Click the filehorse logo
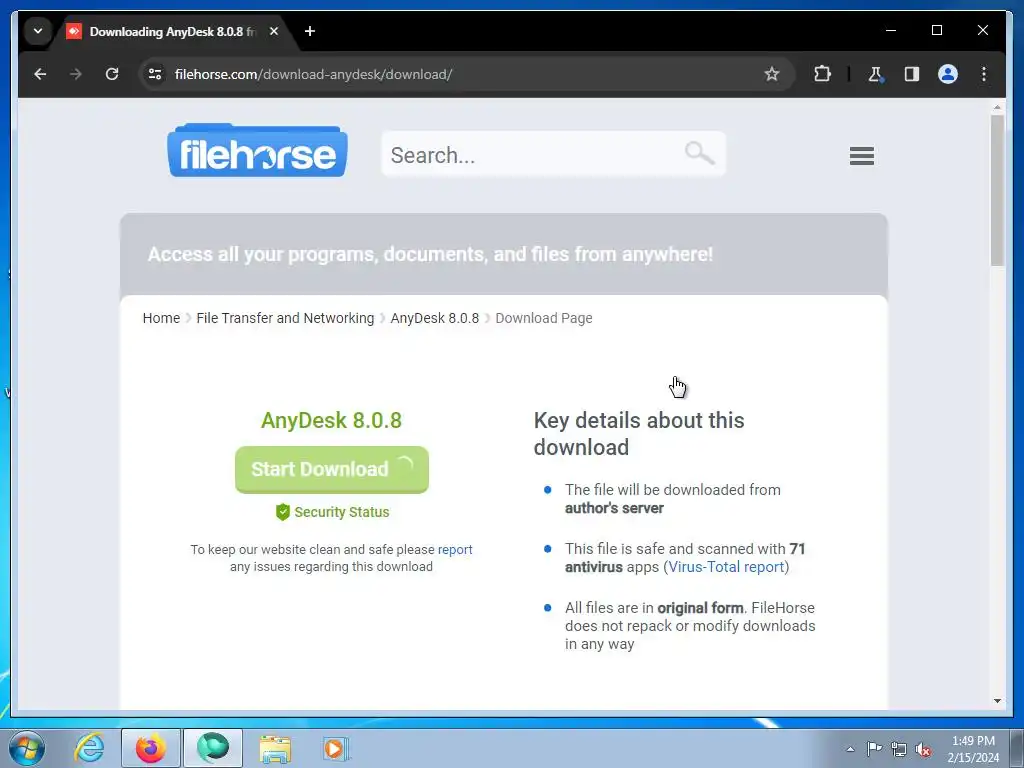1024x768 pixels. pos(257,150)
